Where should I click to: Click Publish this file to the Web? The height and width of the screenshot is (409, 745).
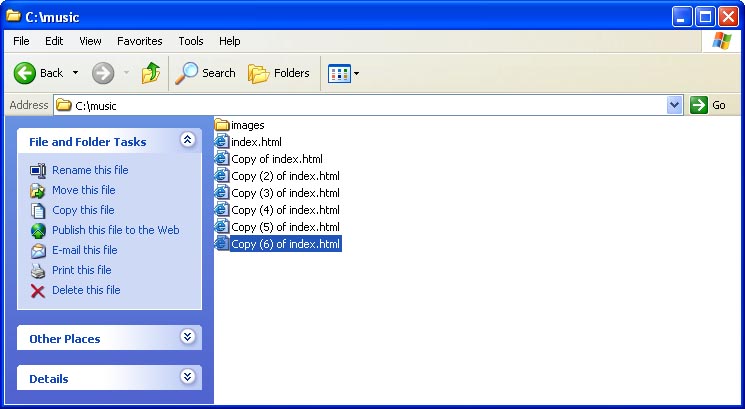[115, 230]
